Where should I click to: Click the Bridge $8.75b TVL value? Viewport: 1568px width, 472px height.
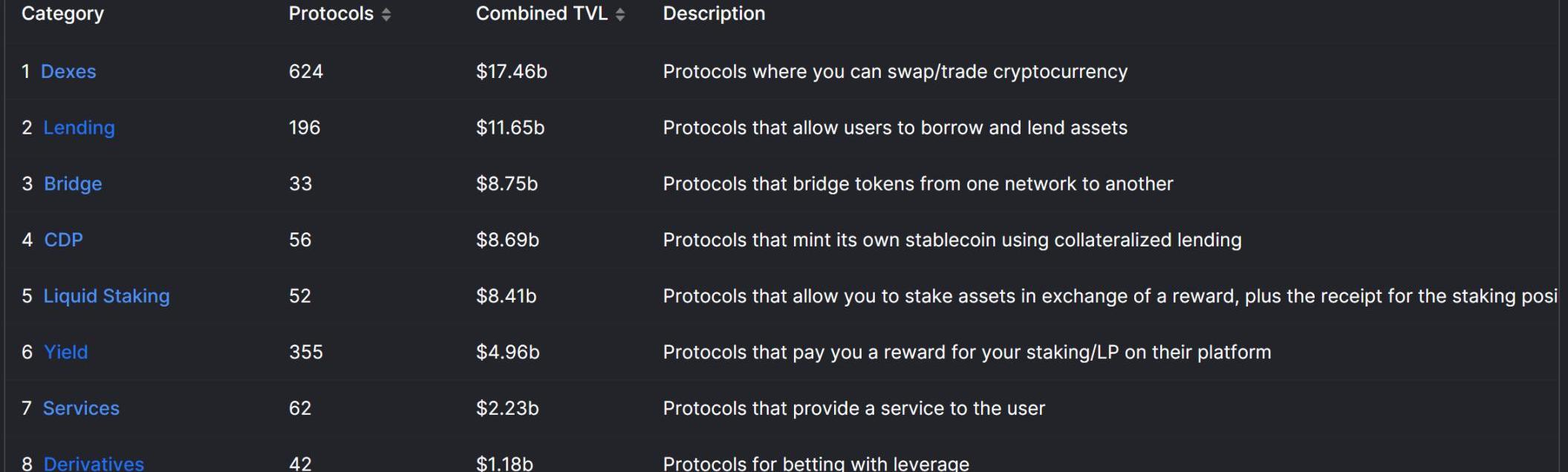[x=507, y=184]
